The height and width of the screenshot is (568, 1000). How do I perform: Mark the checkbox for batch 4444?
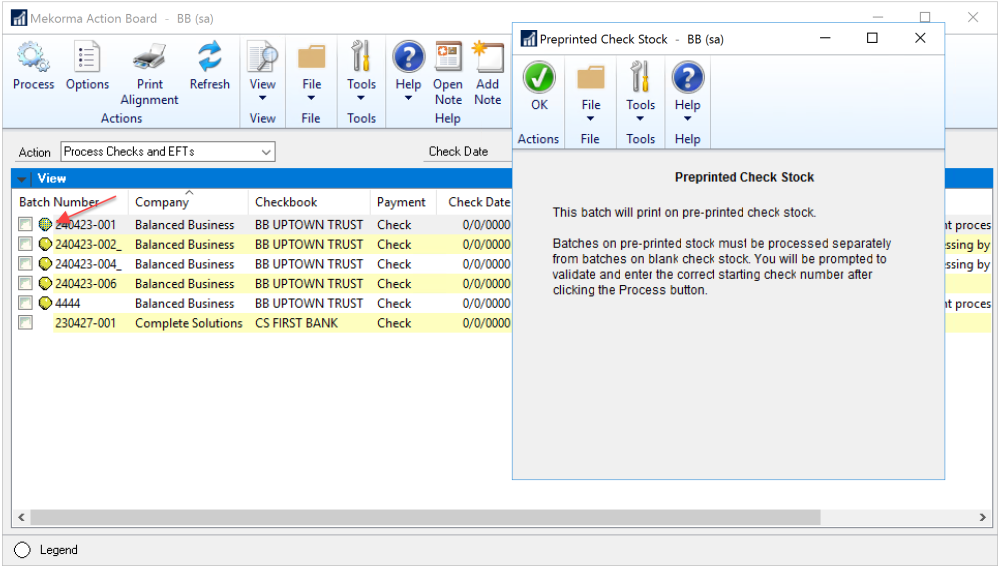26,303
